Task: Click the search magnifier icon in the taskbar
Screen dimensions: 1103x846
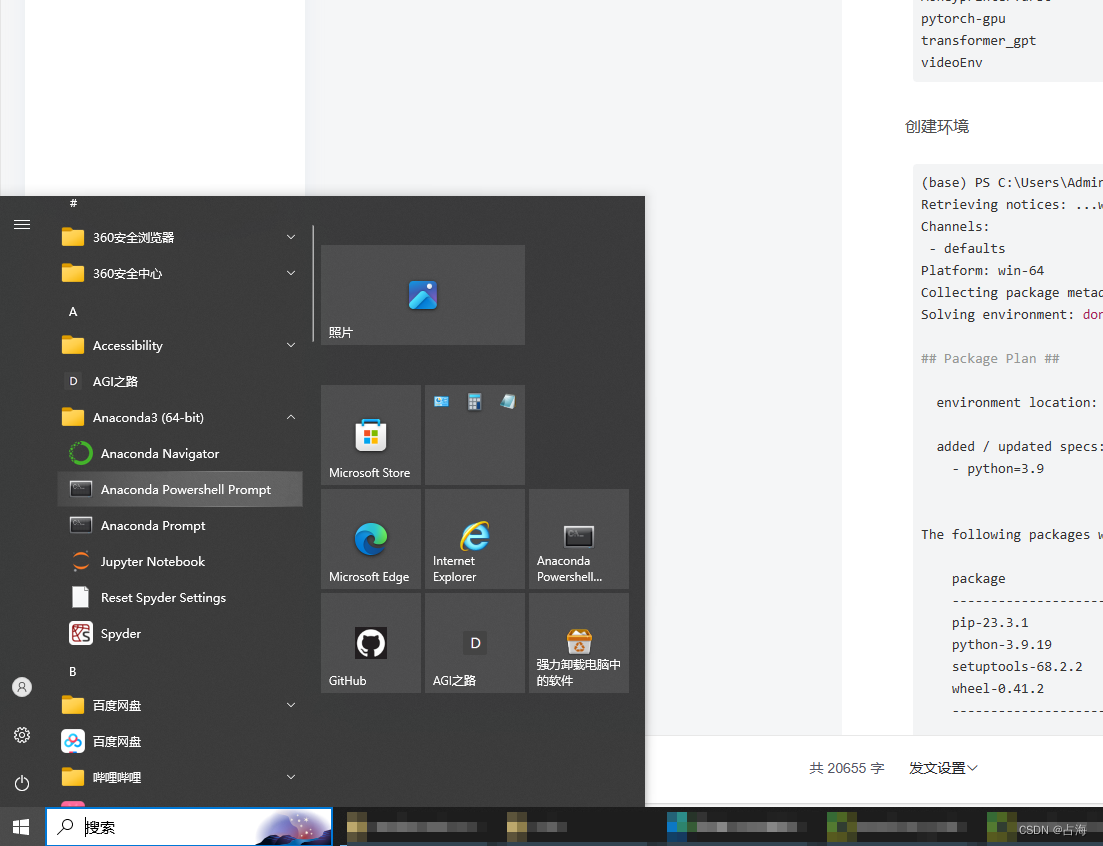Action: [x=65, y=826]
